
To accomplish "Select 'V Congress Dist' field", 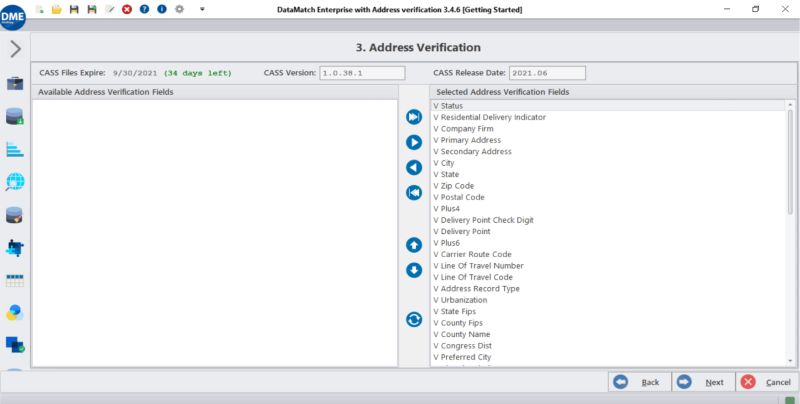I will [608, 346].
